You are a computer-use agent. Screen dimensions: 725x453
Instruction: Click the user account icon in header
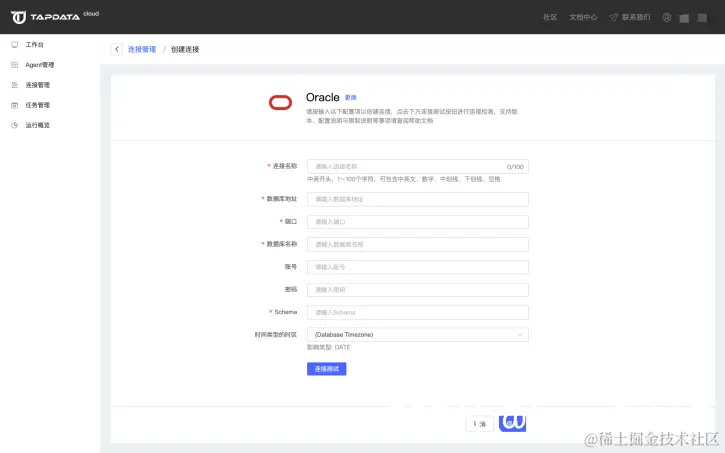pos(666,17)
